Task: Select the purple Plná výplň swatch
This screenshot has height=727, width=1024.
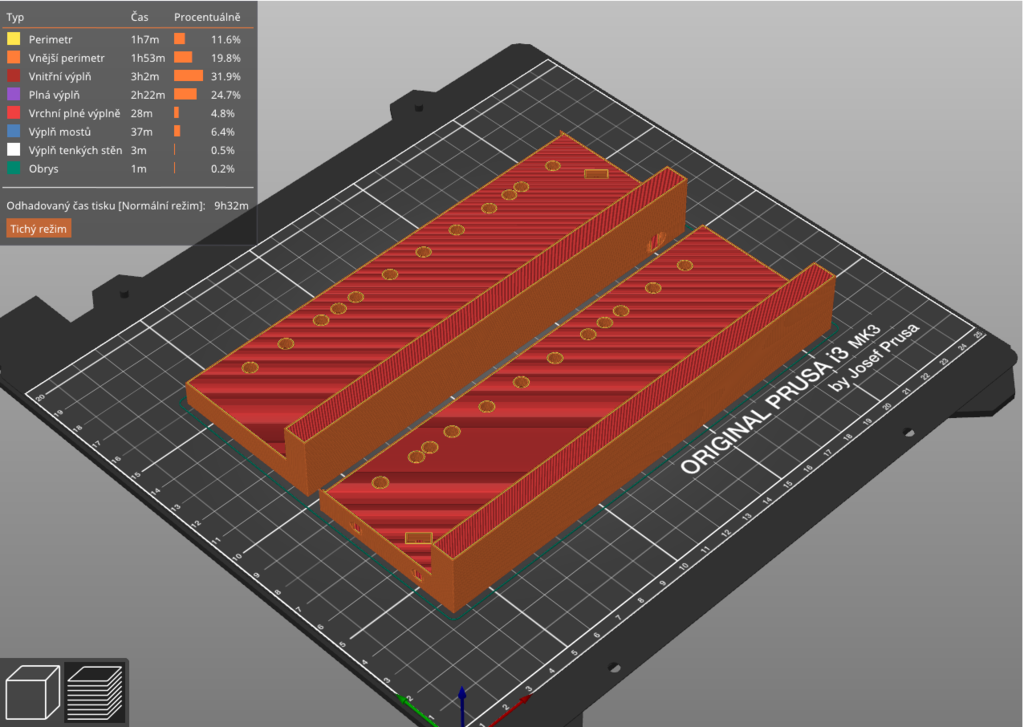Action: (x=14, y=95)
